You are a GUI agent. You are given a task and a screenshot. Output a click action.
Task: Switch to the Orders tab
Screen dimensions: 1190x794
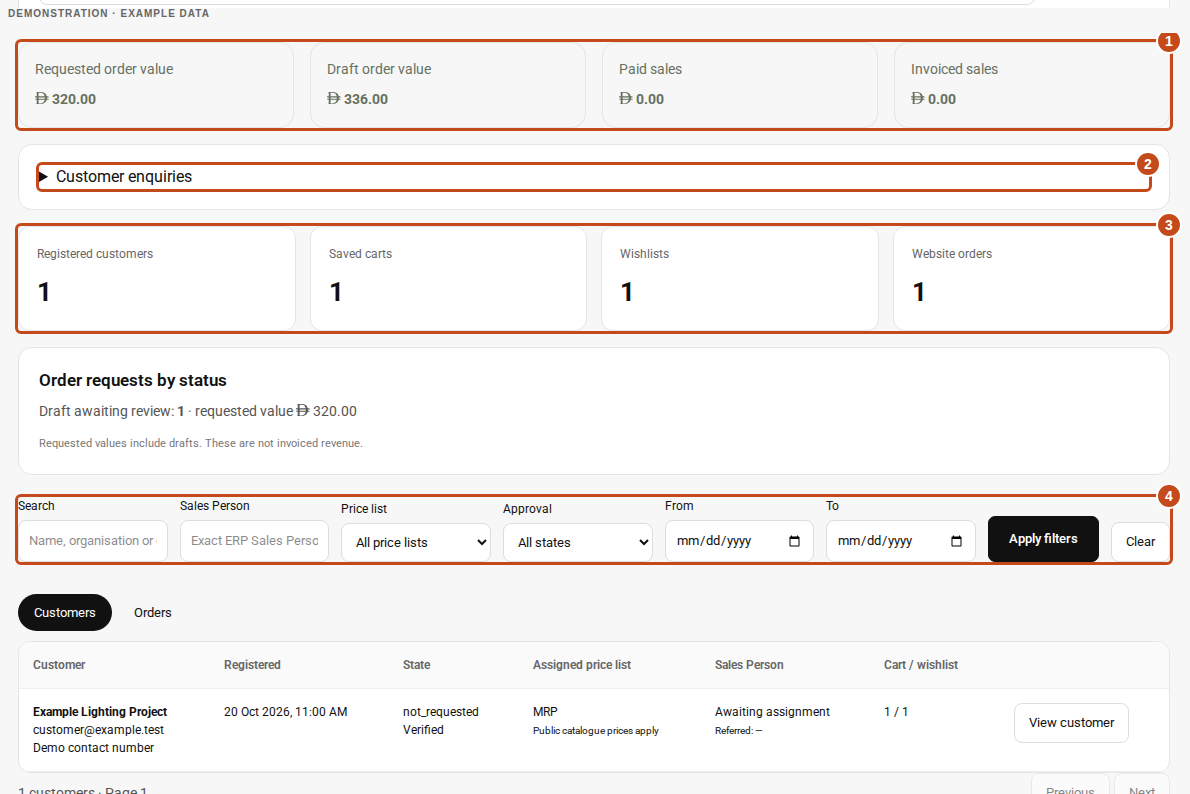(x=153, y=613)
